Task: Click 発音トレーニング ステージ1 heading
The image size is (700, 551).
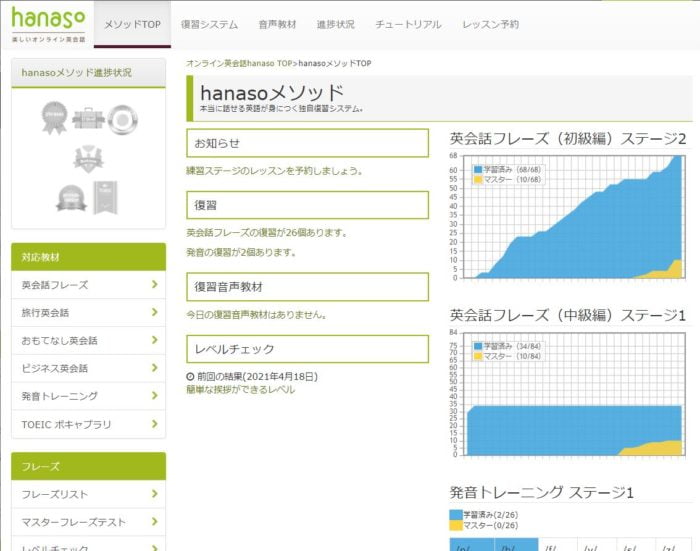Action: (x=542, y=493)
